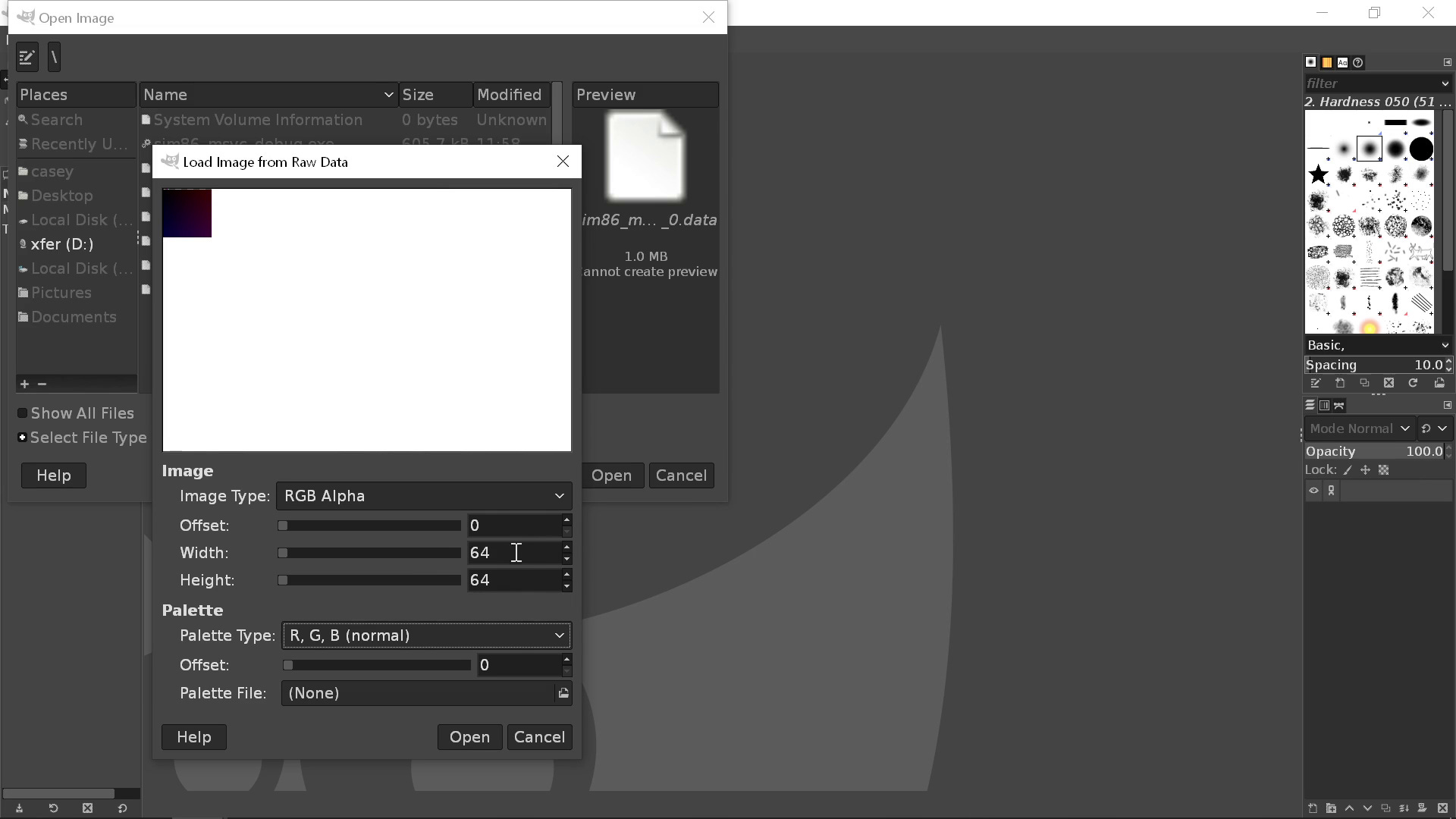1456x819 pixels.
Task: Delete the selected brush
Action: (x=1389, y=383)
